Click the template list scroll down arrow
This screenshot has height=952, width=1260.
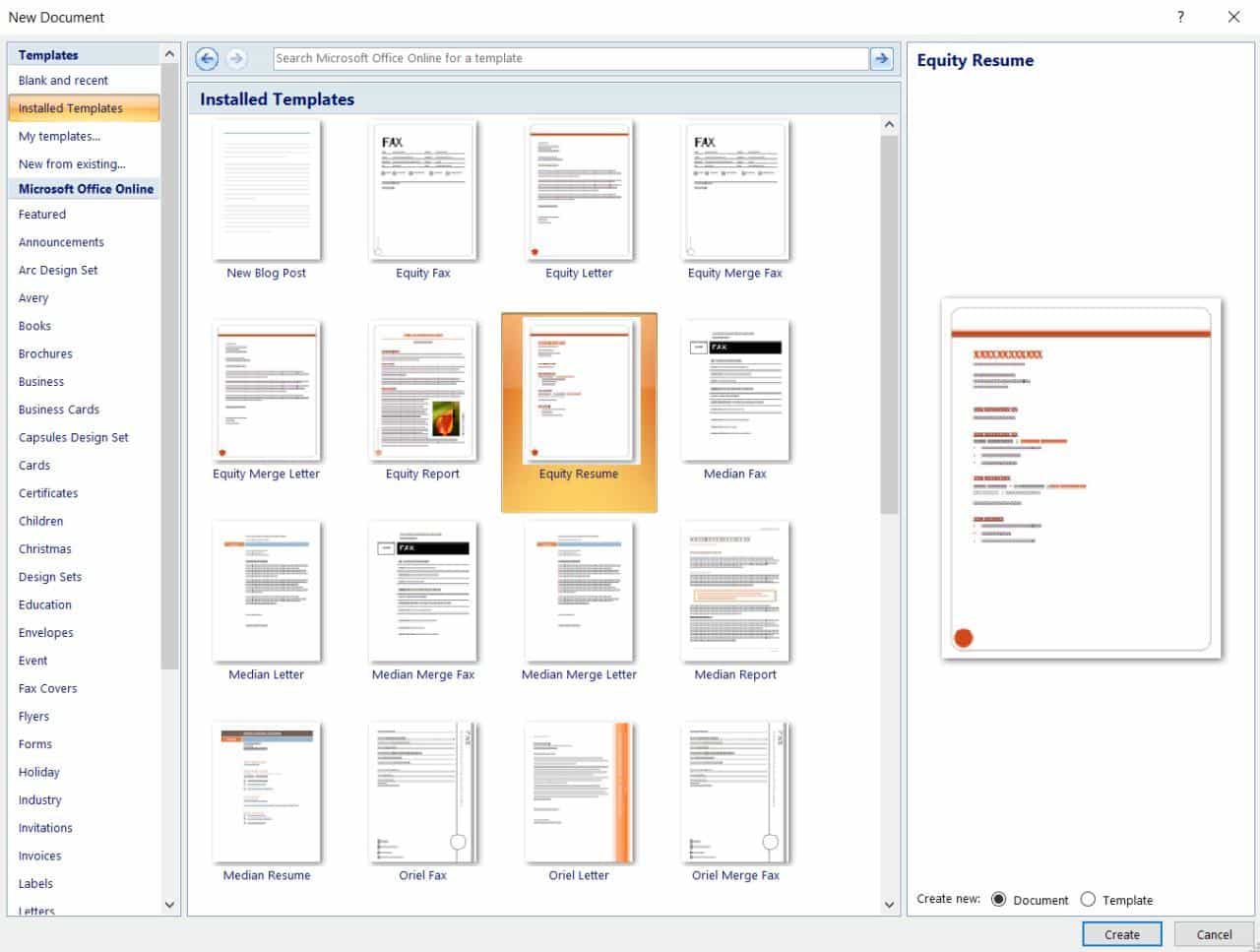click(890, 904)
